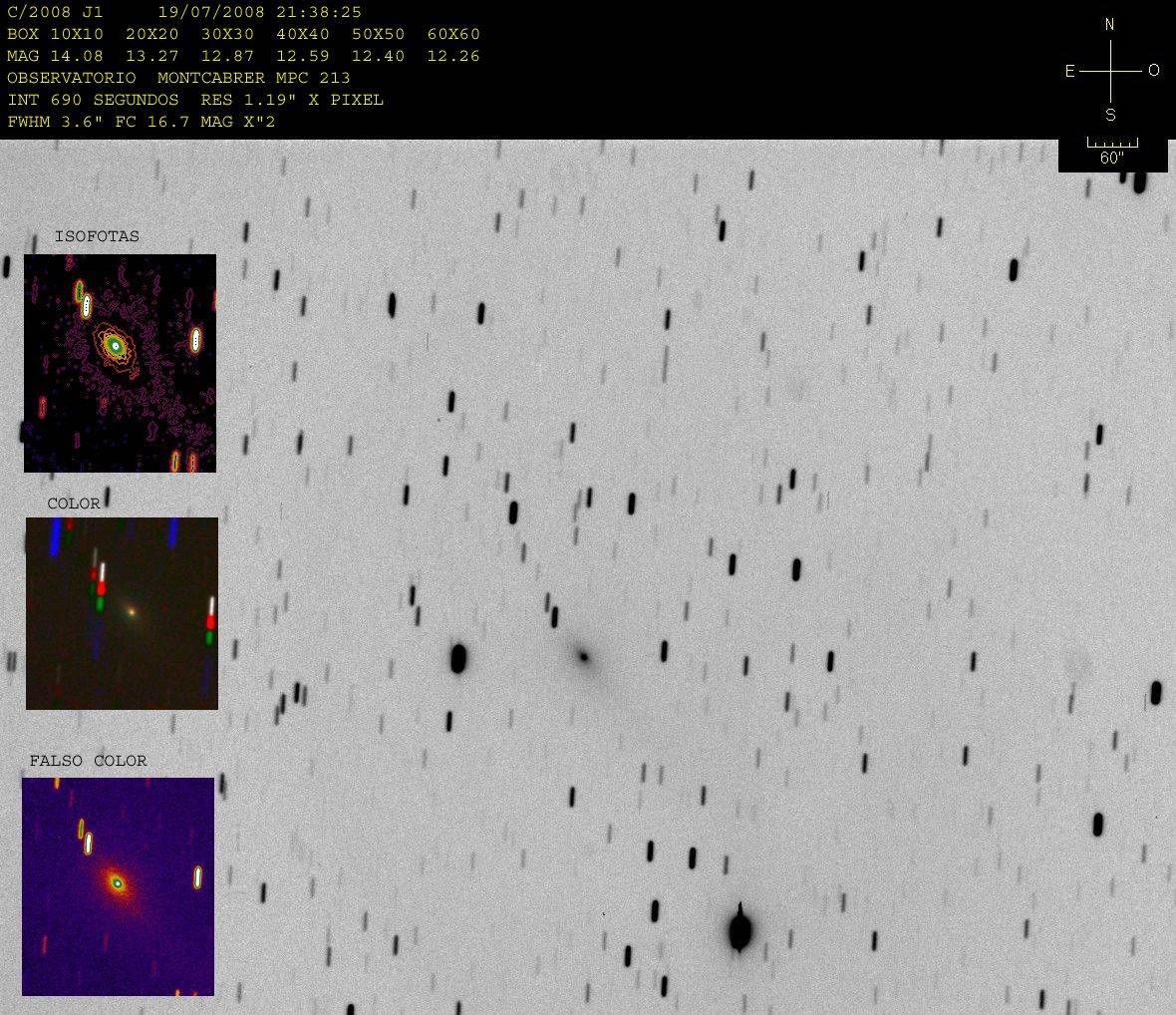Click the 'ISOFOTAS' label
1176x1015 pixels.
click(x=97, y=236)
